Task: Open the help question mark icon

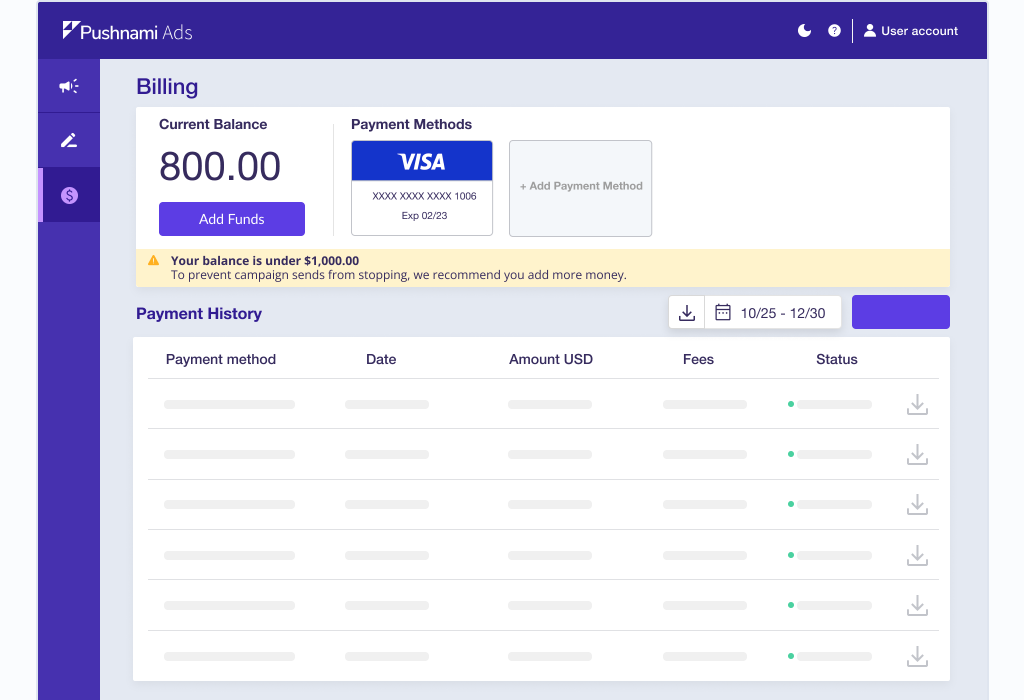Action: [x=834, y=31]
